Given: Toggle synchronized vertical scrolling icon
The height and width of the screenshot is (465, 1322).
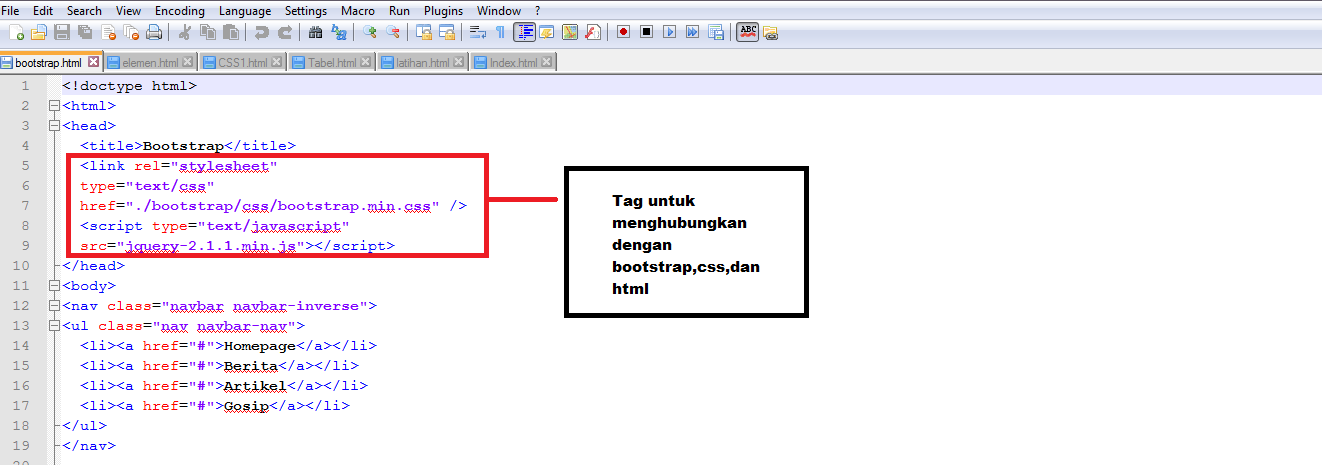Looking at the screenshot, I should click(424, 32).
